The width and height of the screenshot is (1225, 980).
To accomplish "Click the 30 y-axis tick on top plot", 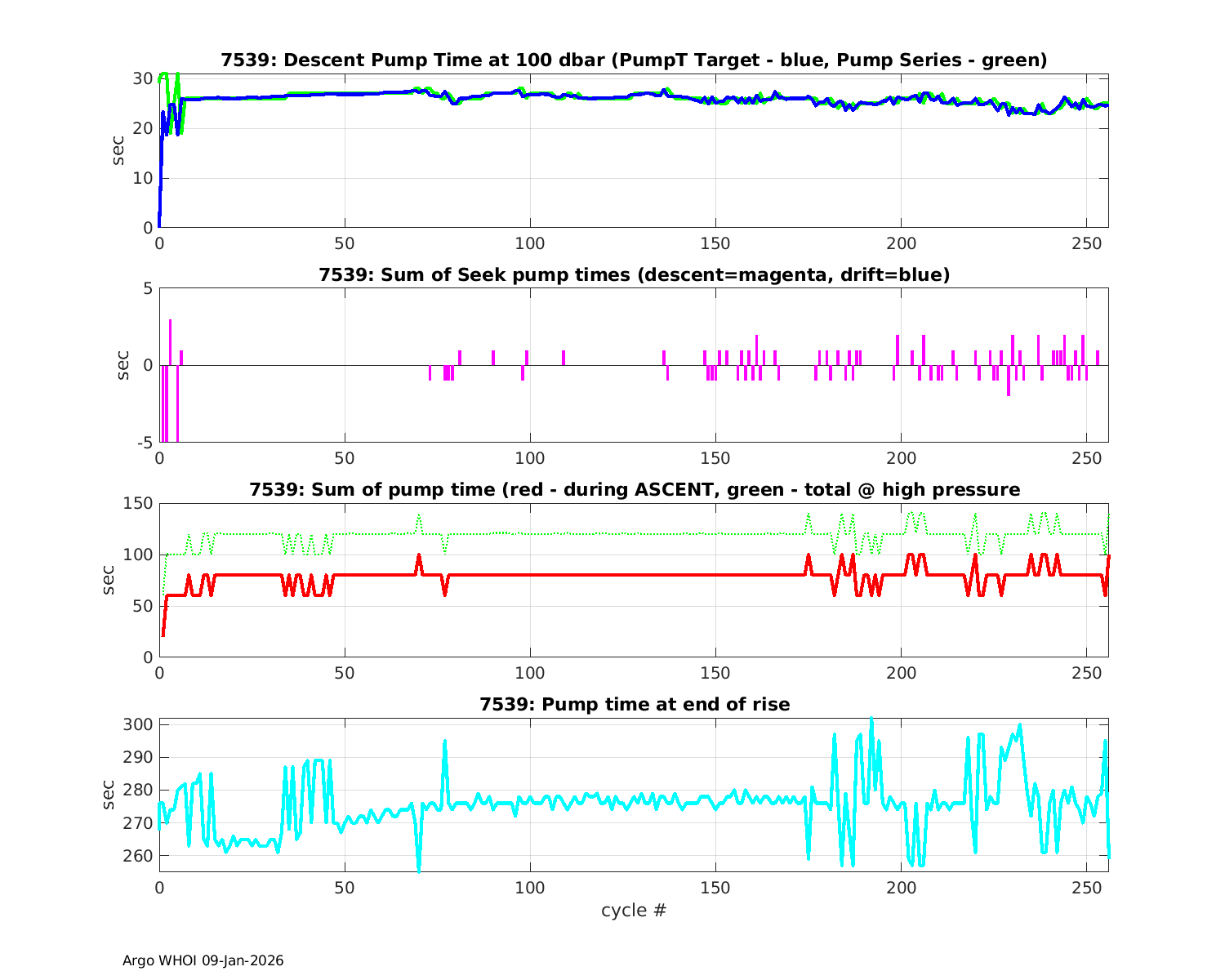I will (144, 79).
